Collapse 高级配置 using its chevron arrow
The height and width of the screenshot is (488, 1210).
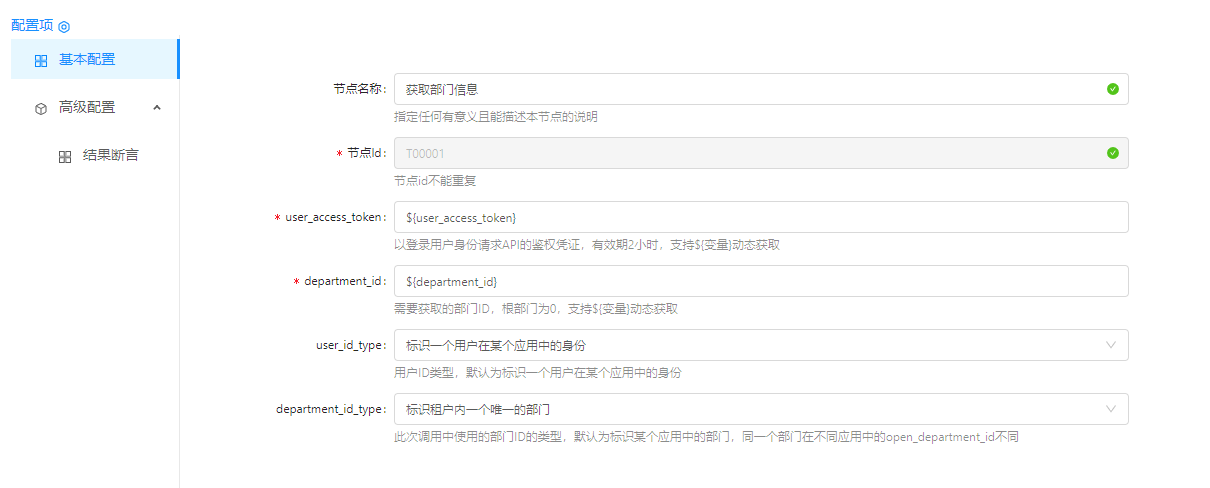157,107
